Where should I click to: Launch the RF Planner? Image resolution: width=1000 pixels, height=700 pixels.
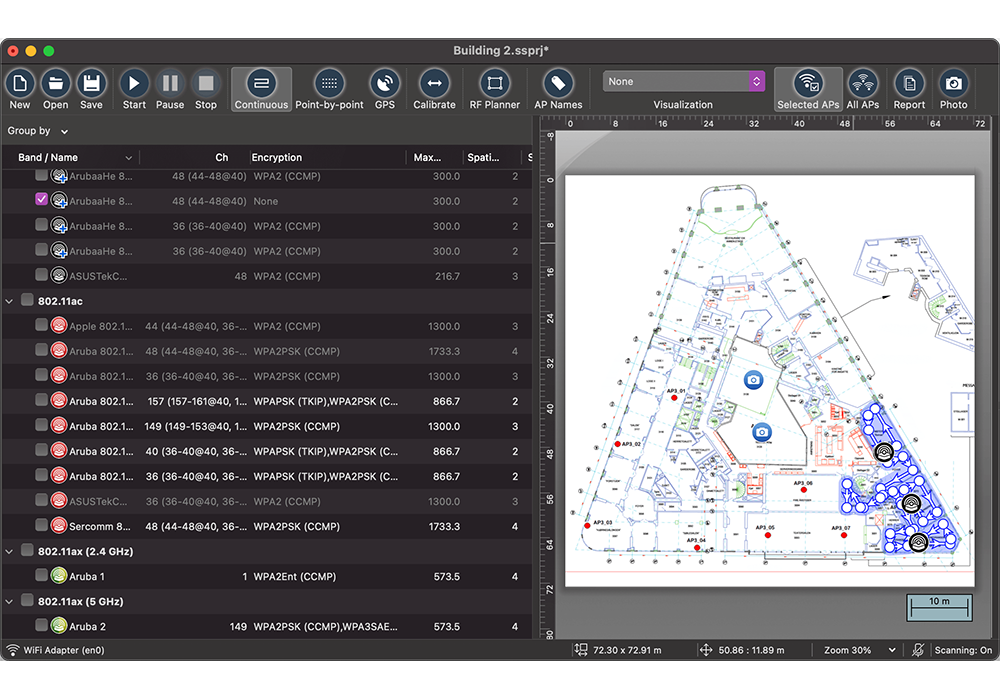(x=494, y=89)
